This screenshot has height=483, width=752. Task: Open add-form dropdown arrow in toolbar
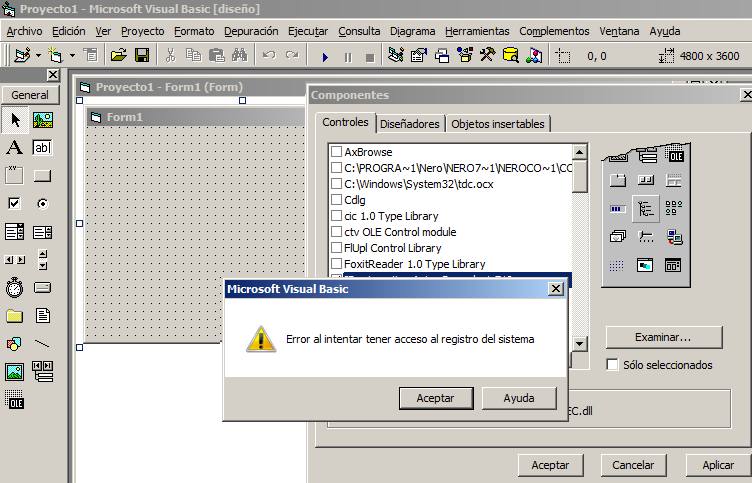pos(72,56)
